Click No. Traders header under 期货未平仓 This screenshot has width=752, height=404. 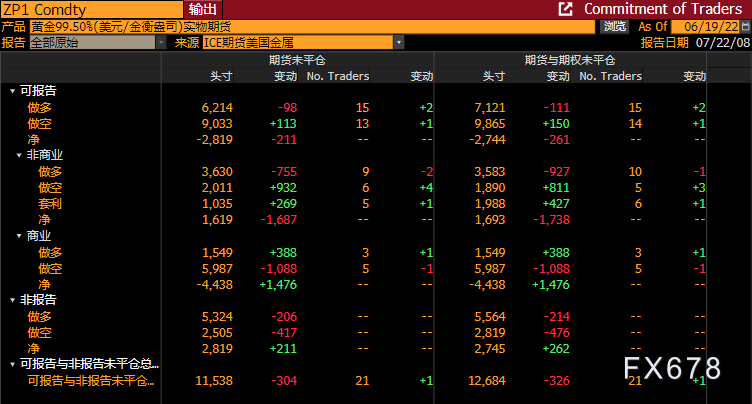[338, 76]
